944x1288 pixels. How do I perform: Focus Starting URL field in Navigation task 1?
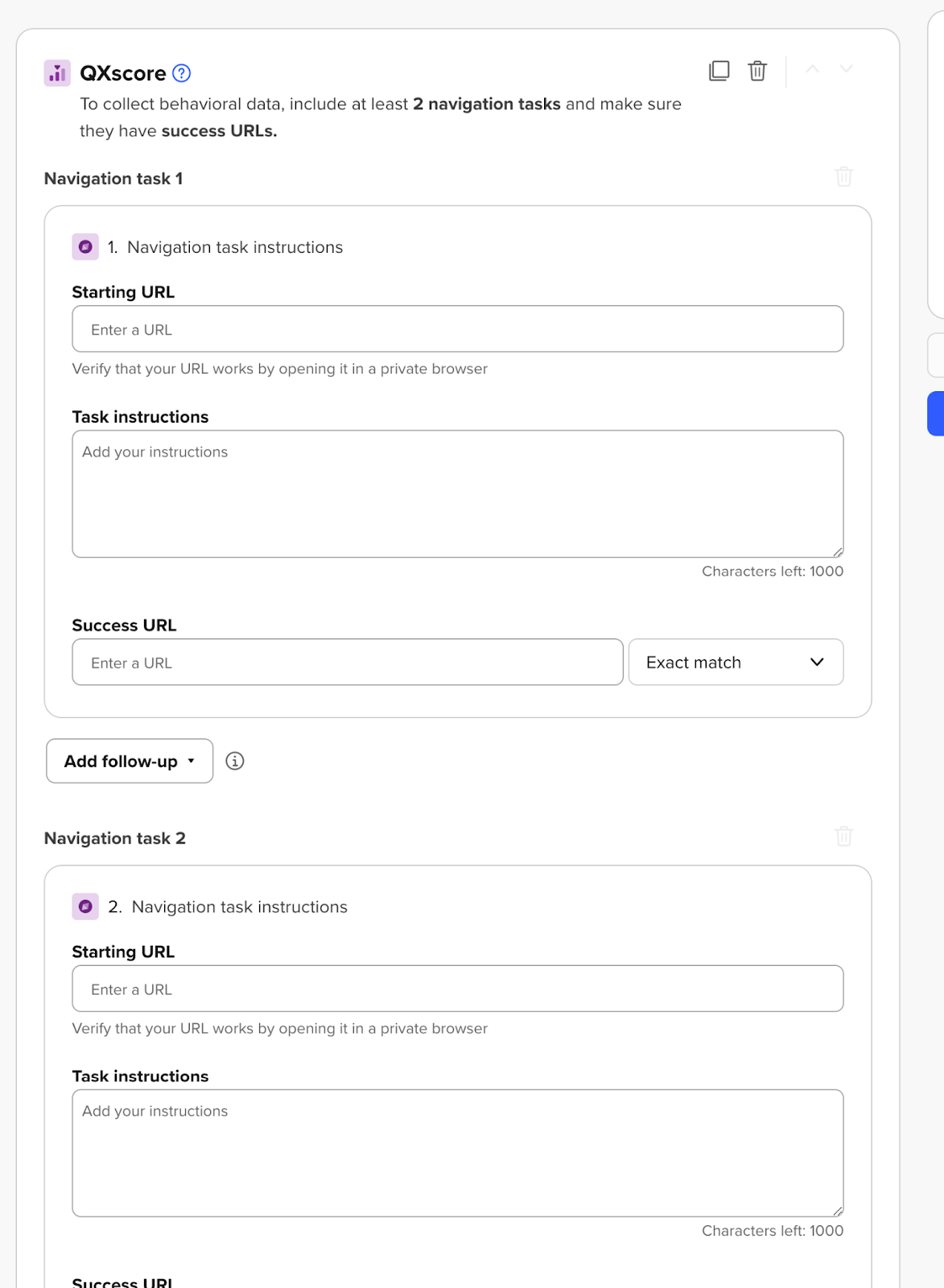[x=457, y=329]
